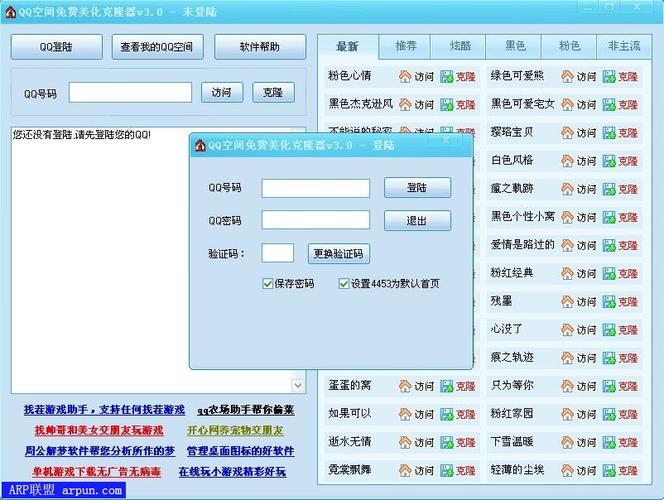Viewport: 664px width, 500px height.
Task: Toggle the 保存密码 checkbox
Action: (x=268, y=283)
